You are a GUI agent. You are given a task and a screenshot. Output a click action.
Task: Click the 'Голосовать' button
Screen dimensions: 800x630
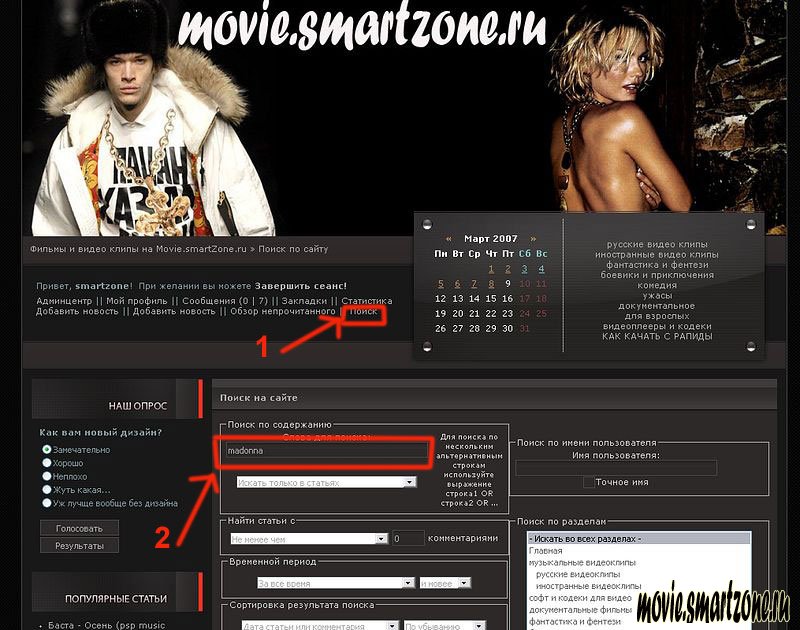(x=79, y=528)
